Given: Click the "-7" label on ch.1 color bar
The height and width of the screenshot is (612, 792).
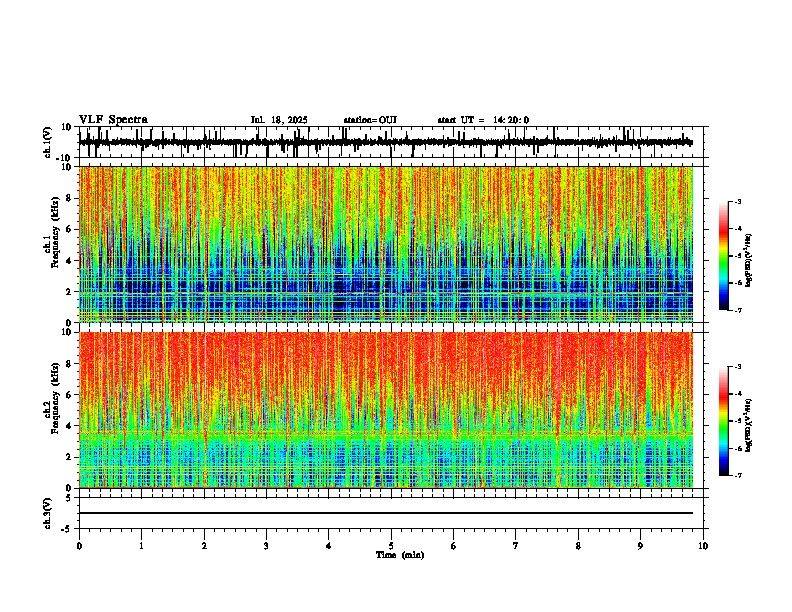Looking at the screenshot, I should pos(737,310).
